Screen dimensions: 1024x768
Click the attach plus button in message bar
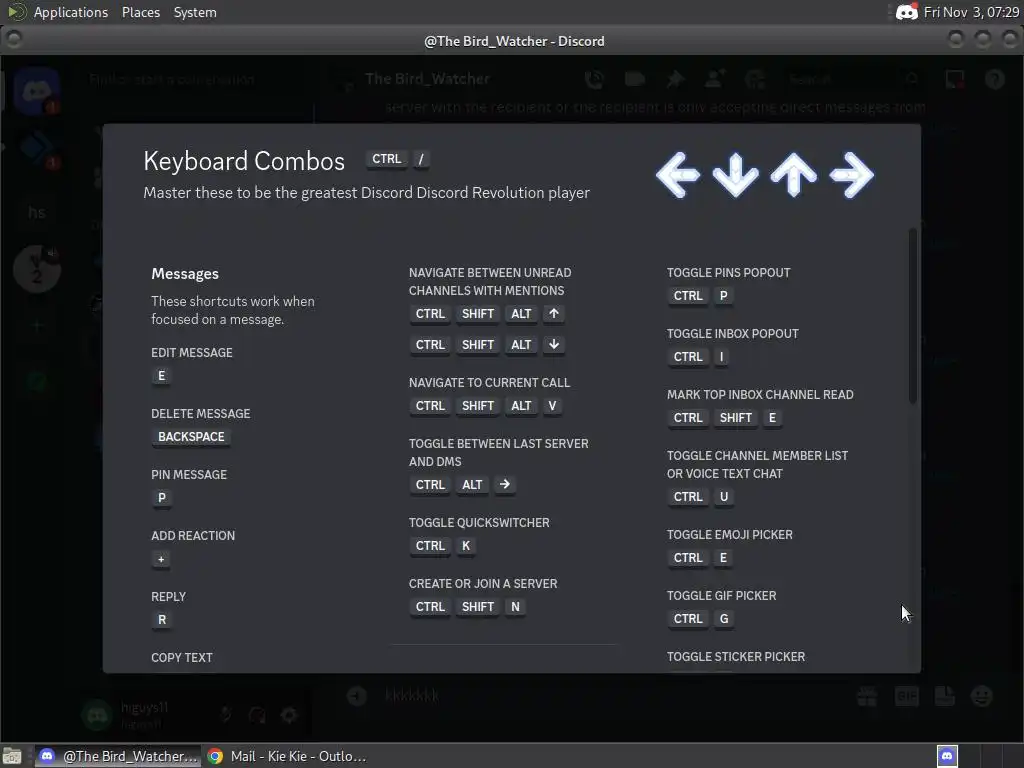[357, 696]
